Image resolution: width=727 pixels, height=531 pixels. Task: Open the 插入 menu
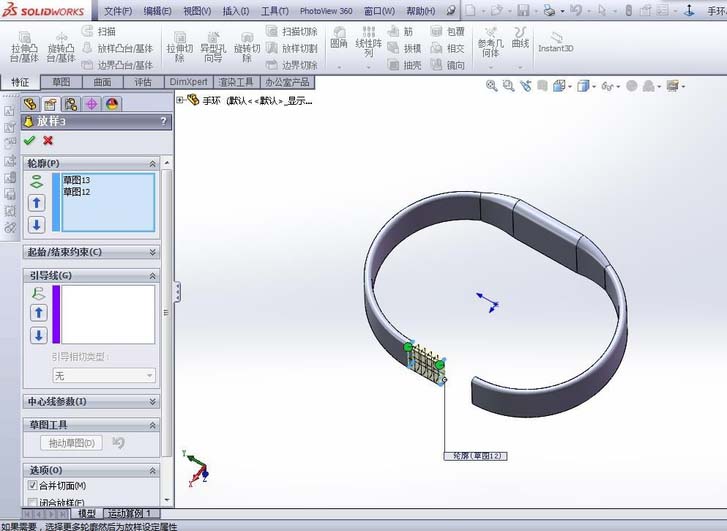point(236,11)
